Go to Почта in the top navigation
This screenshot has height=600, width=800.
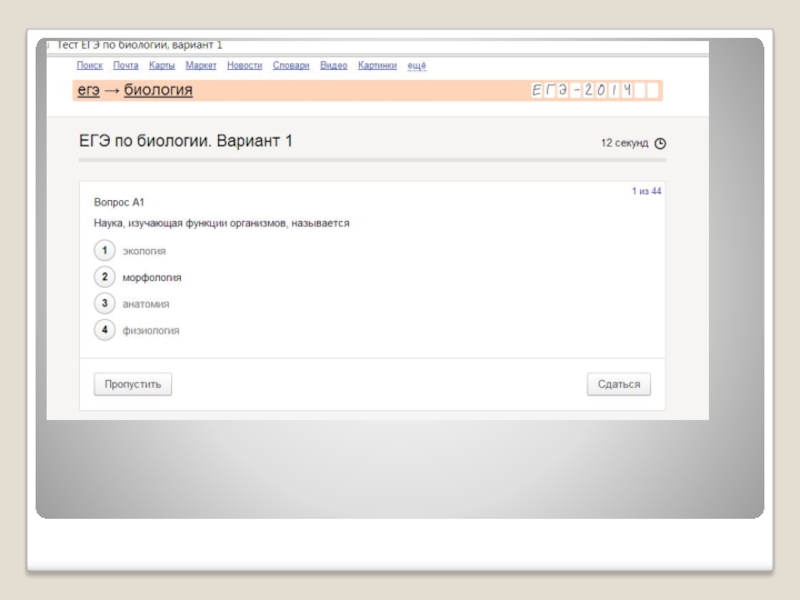pos(126,65)
